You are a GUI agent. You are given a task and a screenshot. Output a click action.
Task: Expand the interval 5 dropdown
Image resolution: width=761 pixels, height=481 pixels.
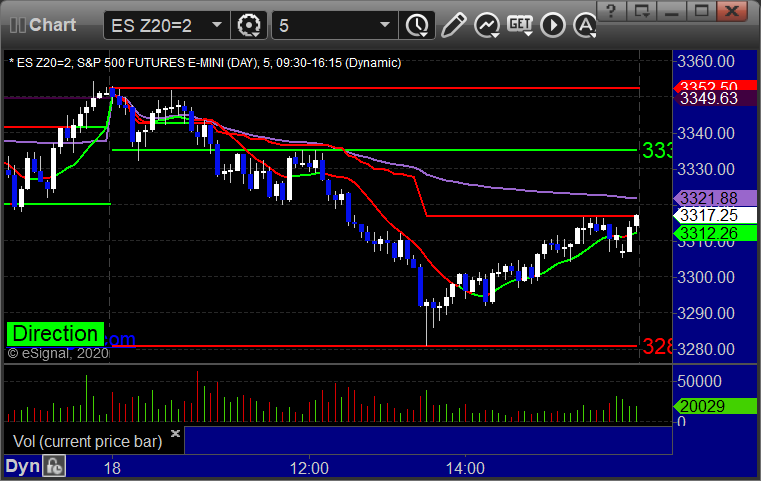[x=384, y=25]
